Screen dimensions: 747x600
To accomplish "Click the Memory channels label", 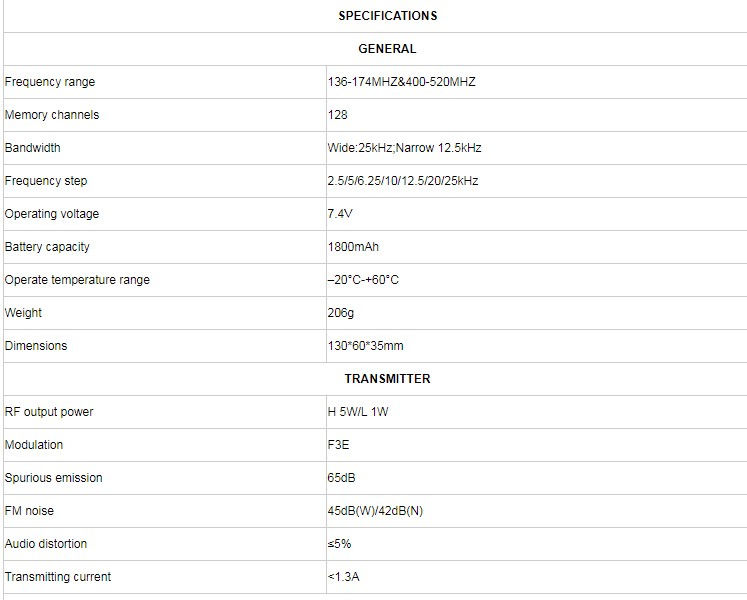I will tap(52, 115).
